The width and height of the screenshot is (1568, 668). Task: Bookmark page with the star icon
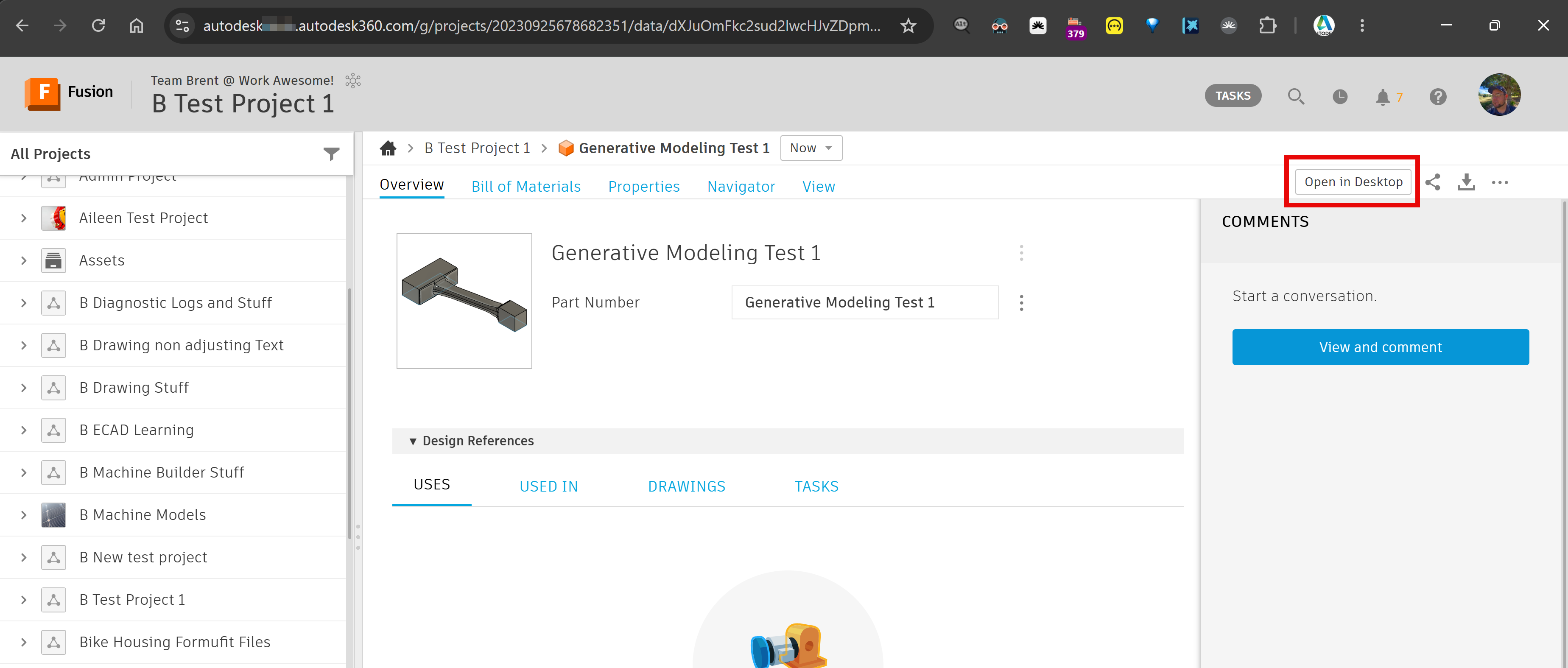[908, 25]
